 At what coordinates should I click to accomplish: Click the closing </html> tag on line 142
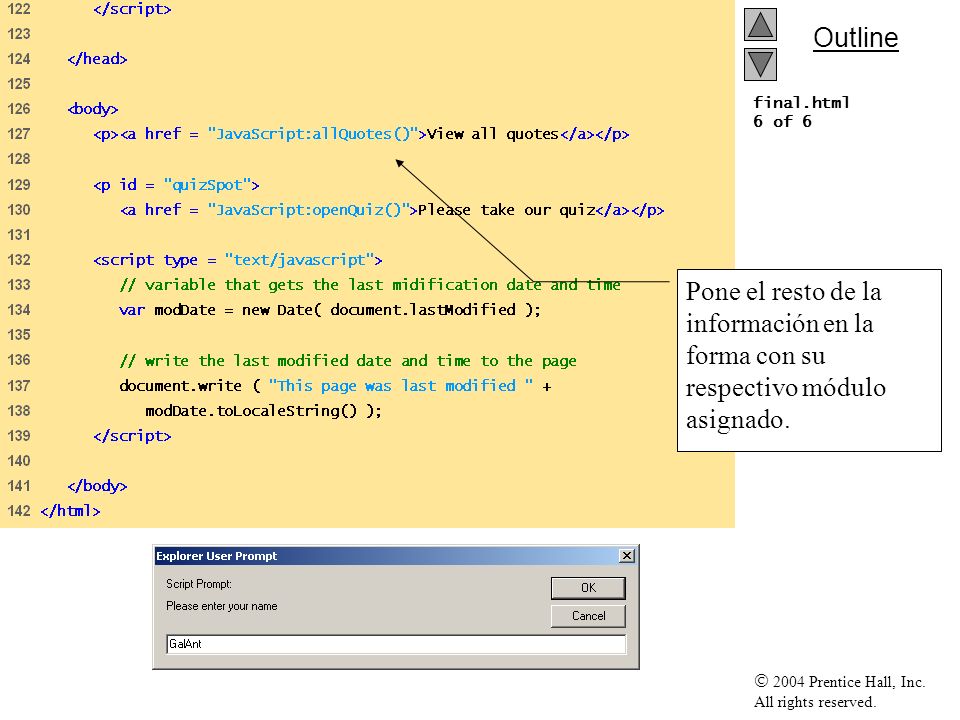coord(70,511)
